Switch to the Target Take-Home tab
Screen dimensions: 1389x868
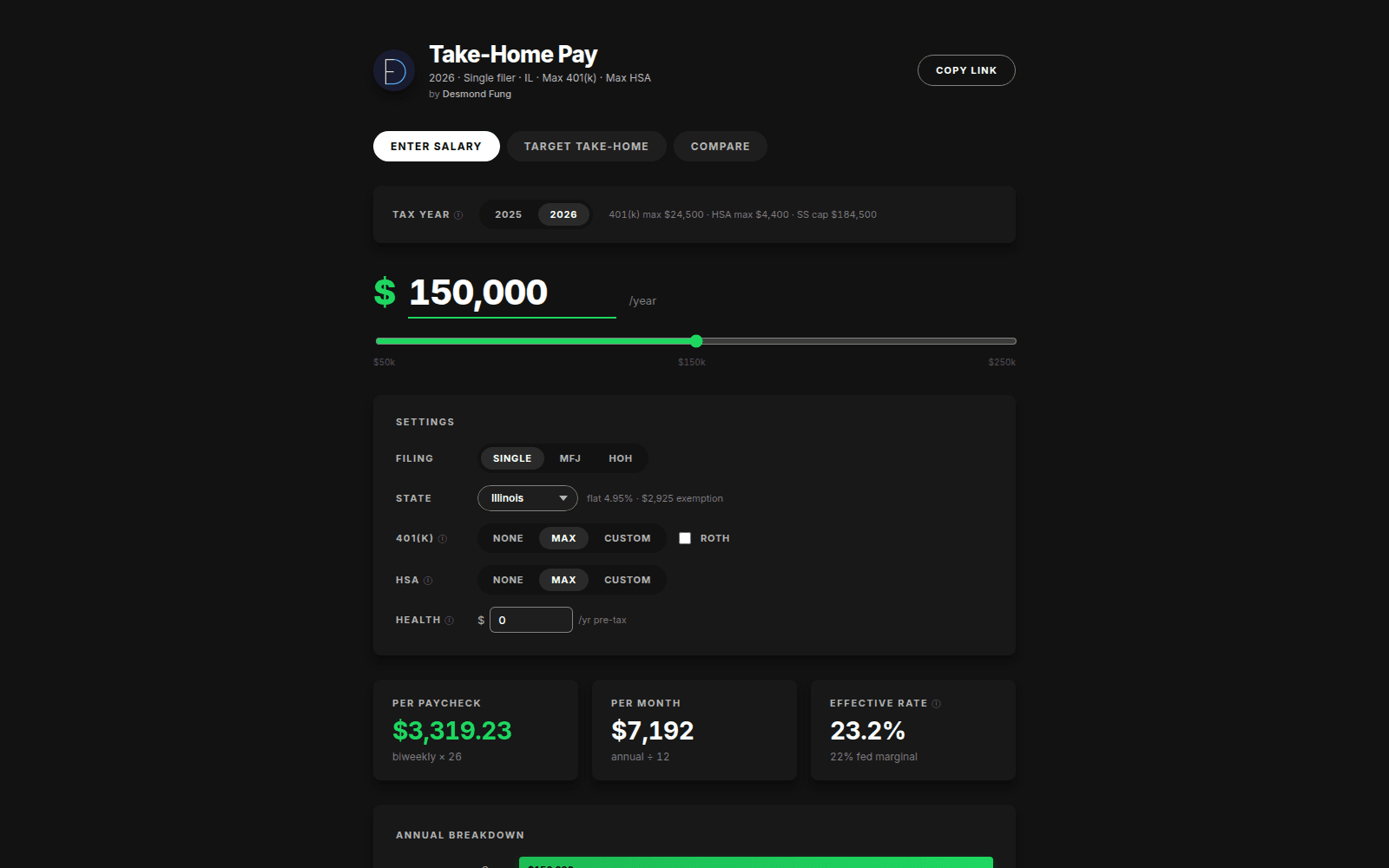[586, 146]
